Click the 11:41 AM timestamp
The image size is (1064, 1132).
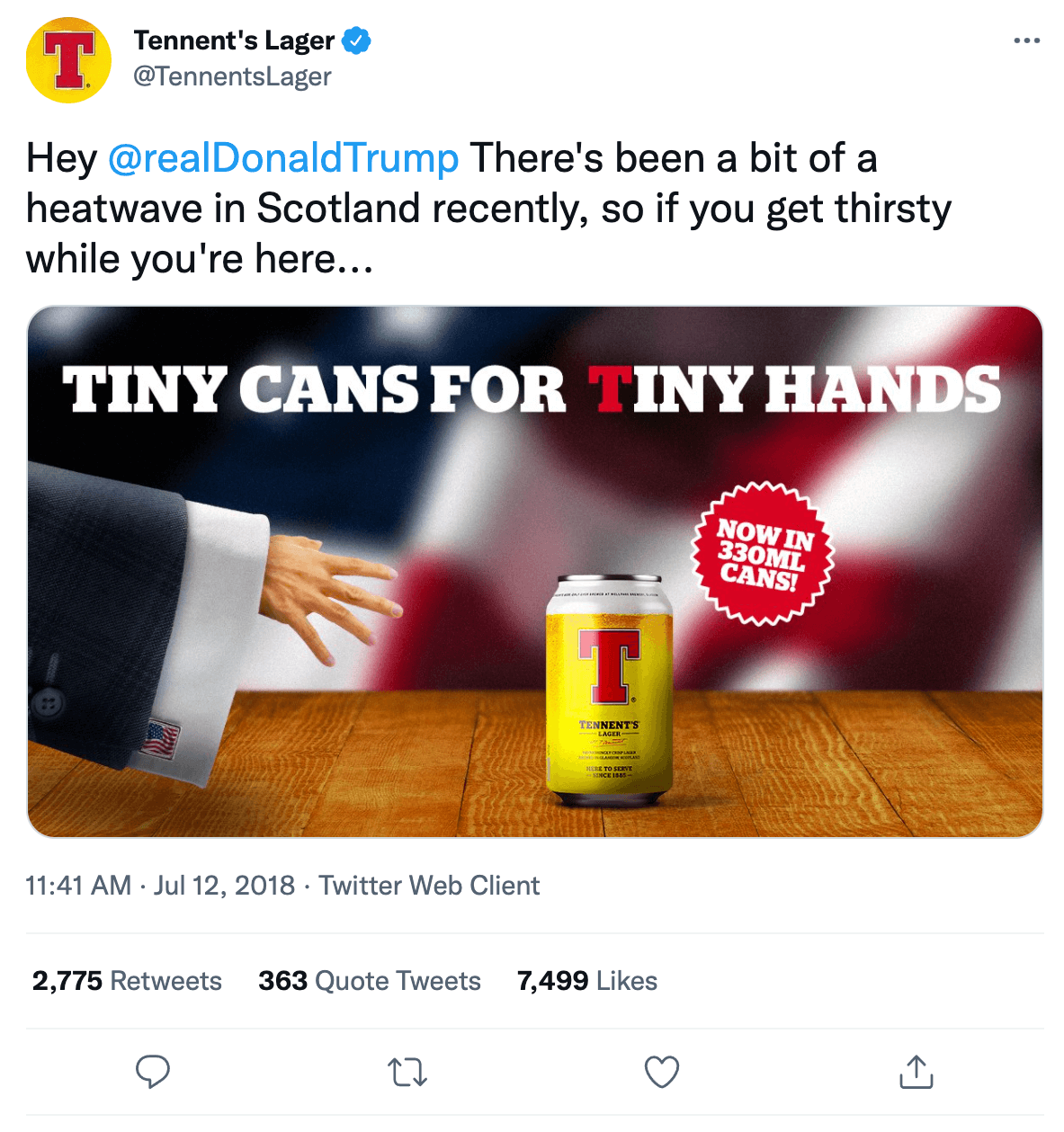[78, 886]
